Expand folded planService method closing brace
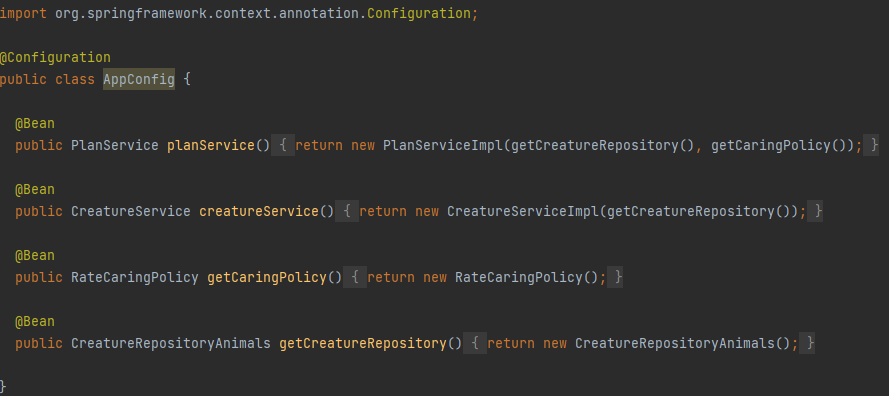Viewport: 889px width, 396px height. tap(871, 145)
